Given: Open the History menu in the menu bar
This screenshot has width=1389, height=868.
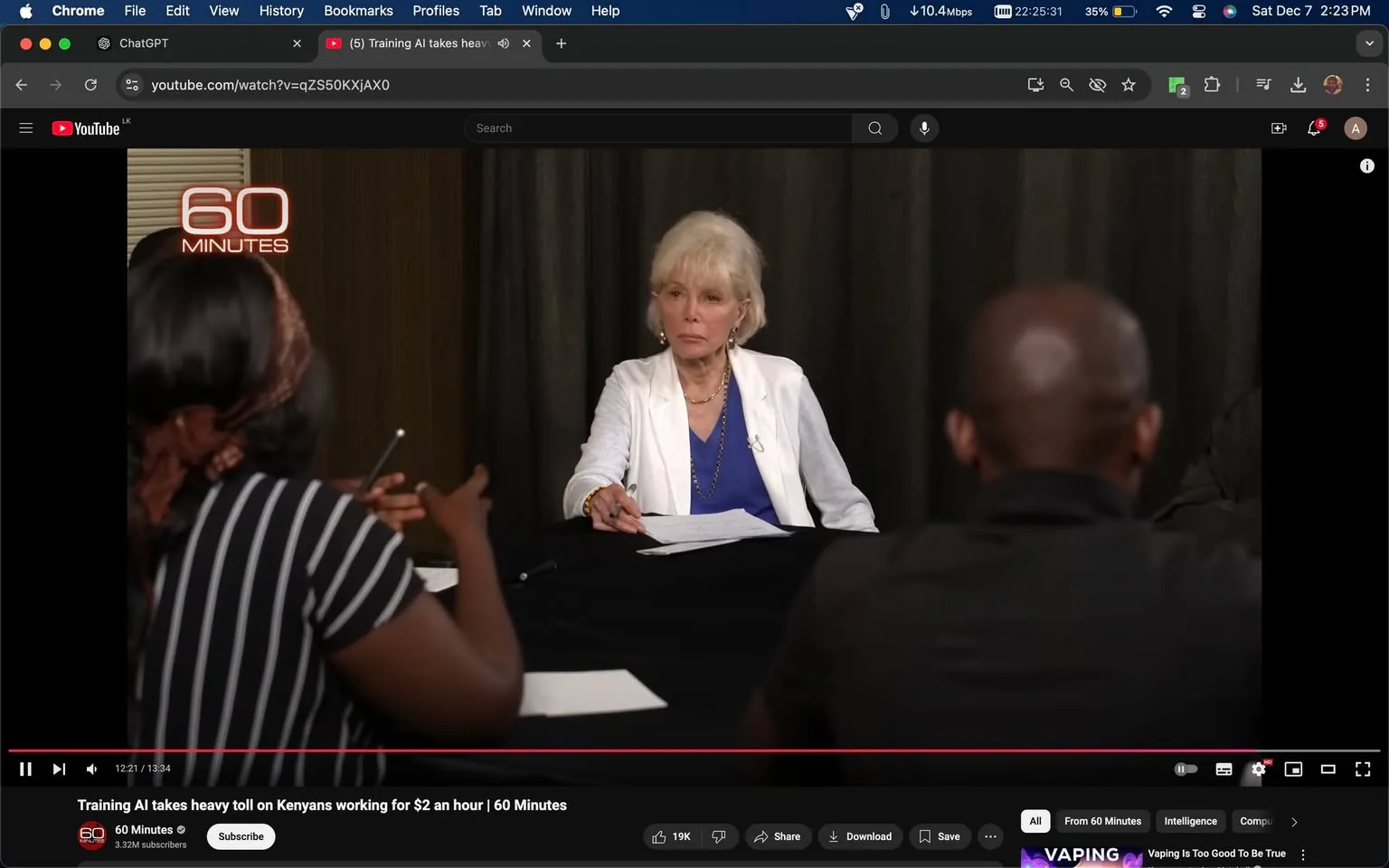Looking at the screenshot, I should click(x=280, y=11).
